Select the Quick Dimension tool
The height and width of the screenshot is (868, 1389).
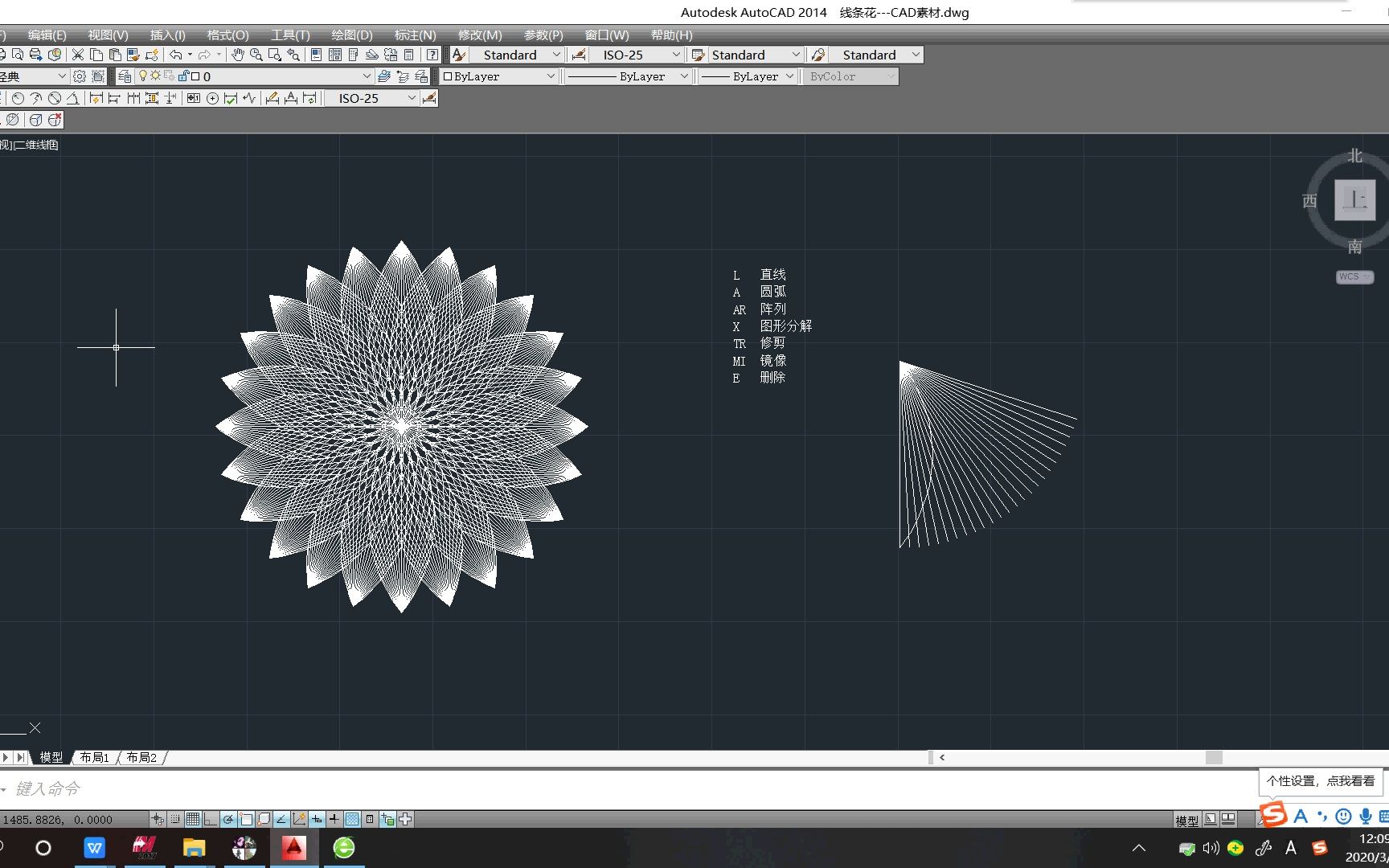tap(96, 98)
